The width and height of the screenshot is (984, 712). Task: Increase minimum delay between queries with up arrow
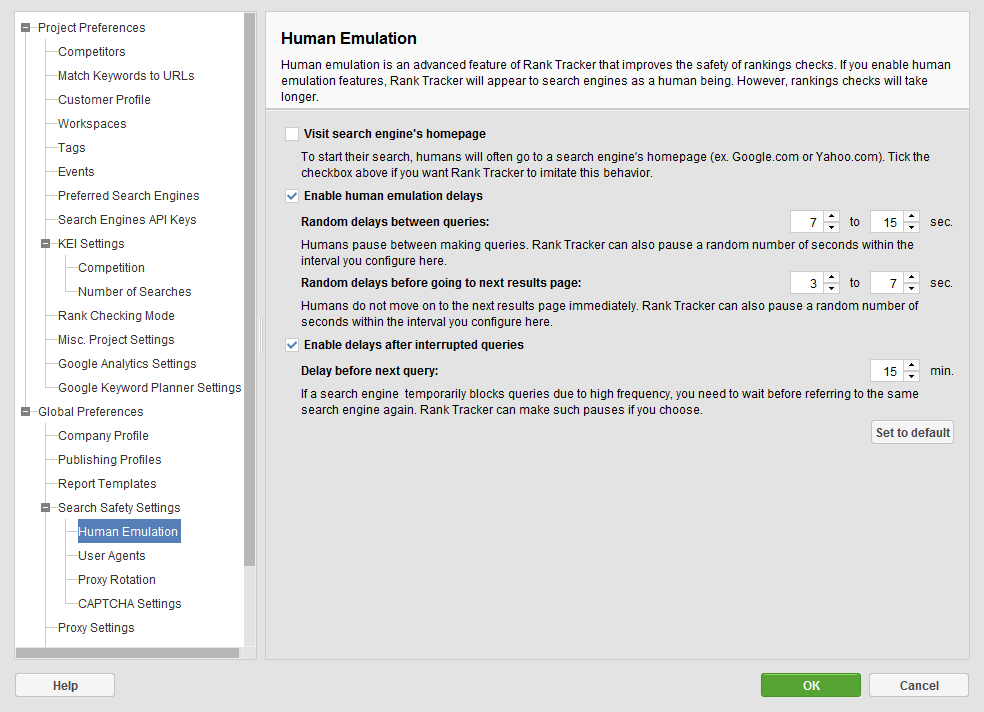(832, 216)
